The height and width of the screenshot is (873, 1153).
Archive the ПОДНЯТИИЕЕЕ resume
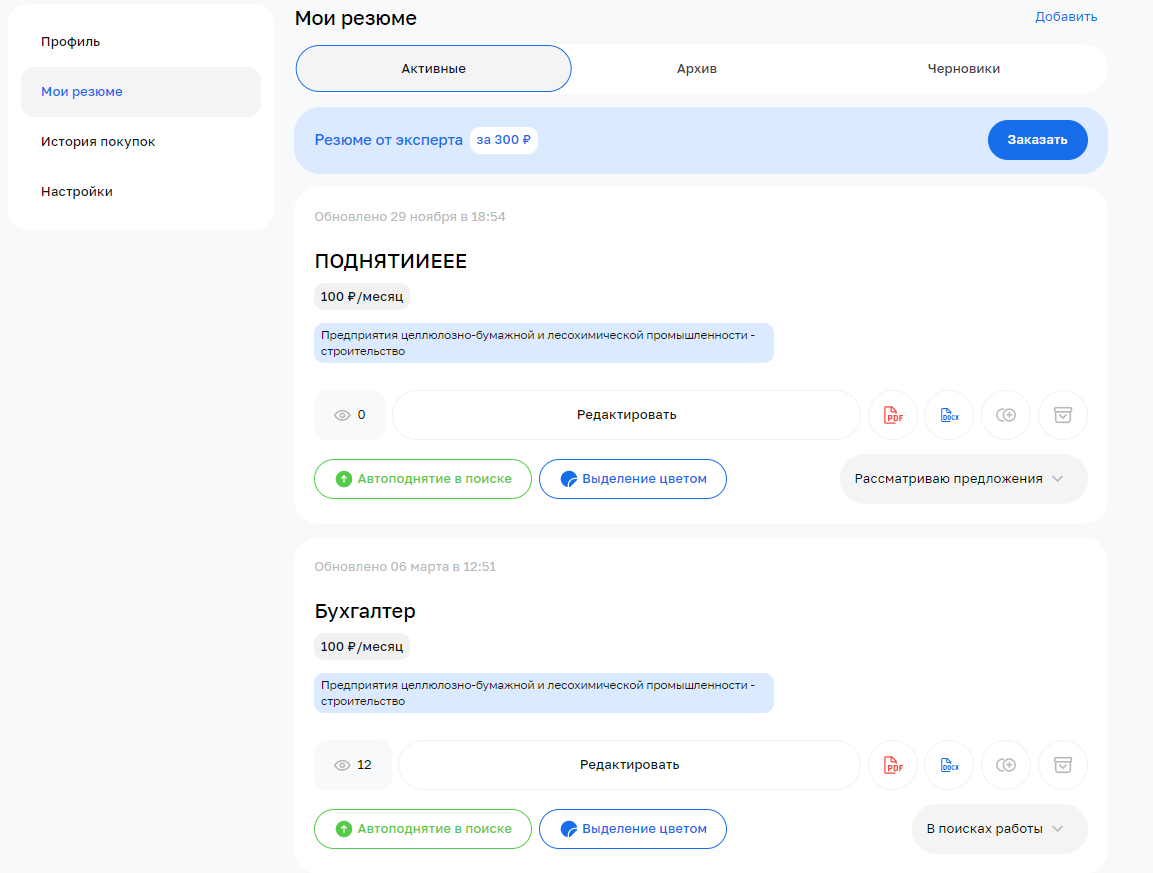[x=1063, y=415]
